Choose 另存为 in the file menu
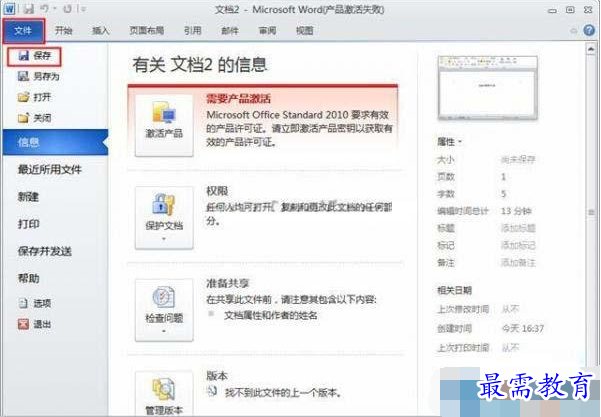 pyautogui.click(x=38, y=76)
